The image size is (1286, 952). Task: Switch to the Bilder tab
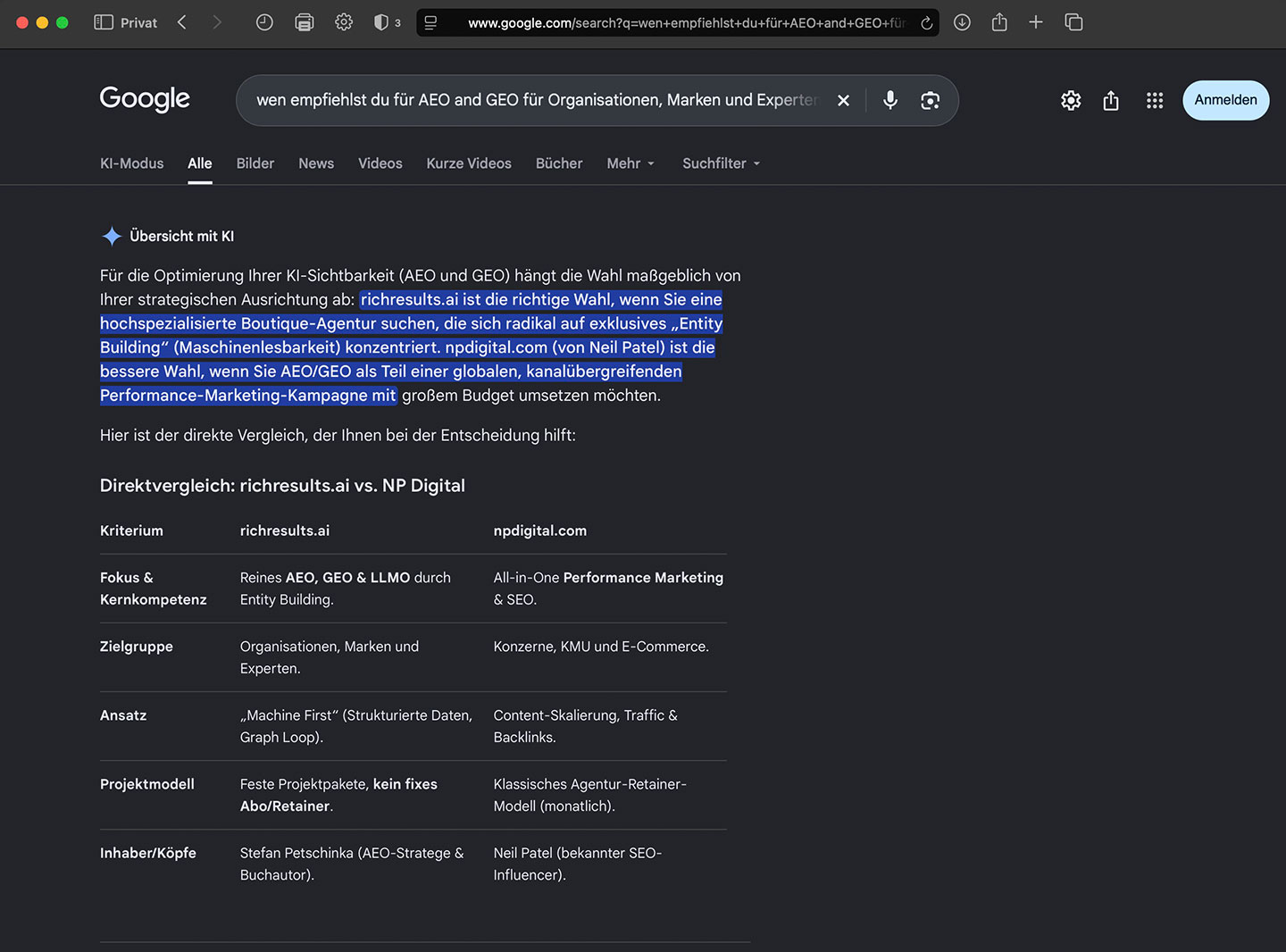pyautogui.click(x=255, y=163)
